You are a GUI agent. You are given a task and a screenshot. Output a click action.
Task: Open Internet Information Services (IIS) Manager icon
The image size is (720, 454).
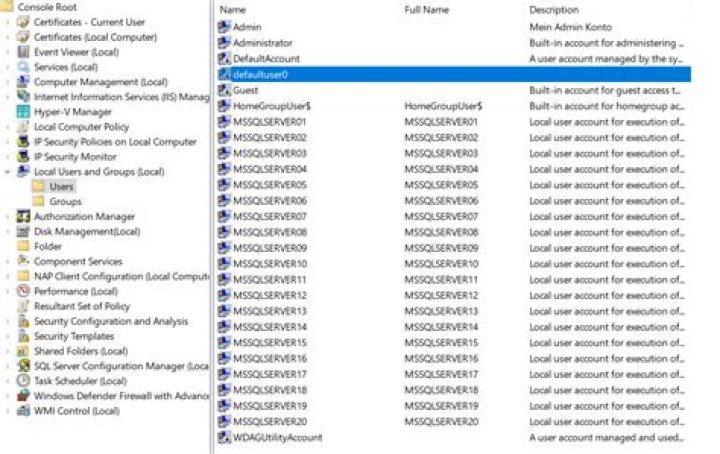tap(23, 97)
